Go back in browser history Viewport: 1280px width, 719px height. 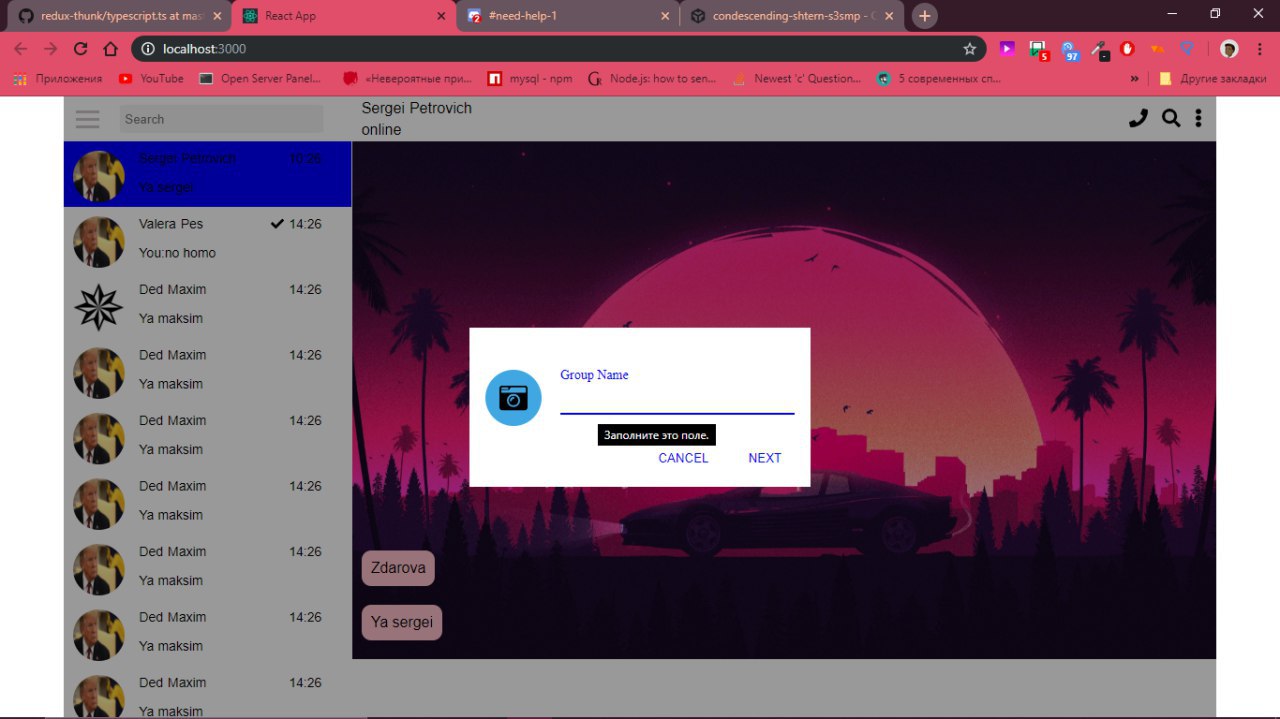(x=20, y=49)
